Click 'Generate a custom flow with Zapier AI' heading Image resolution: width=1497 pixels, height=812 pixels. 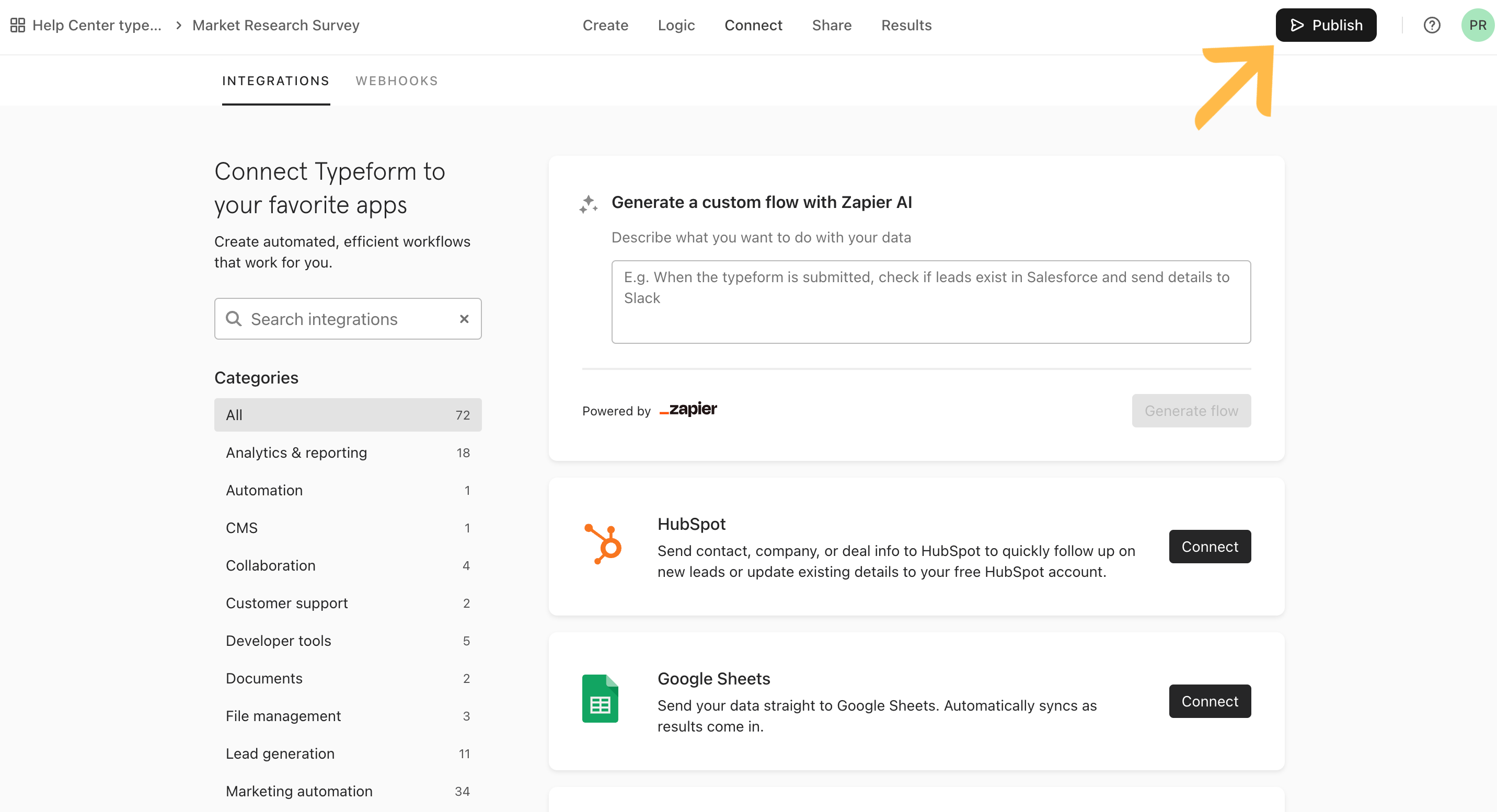pyautogui.click(x=761, y=202)
